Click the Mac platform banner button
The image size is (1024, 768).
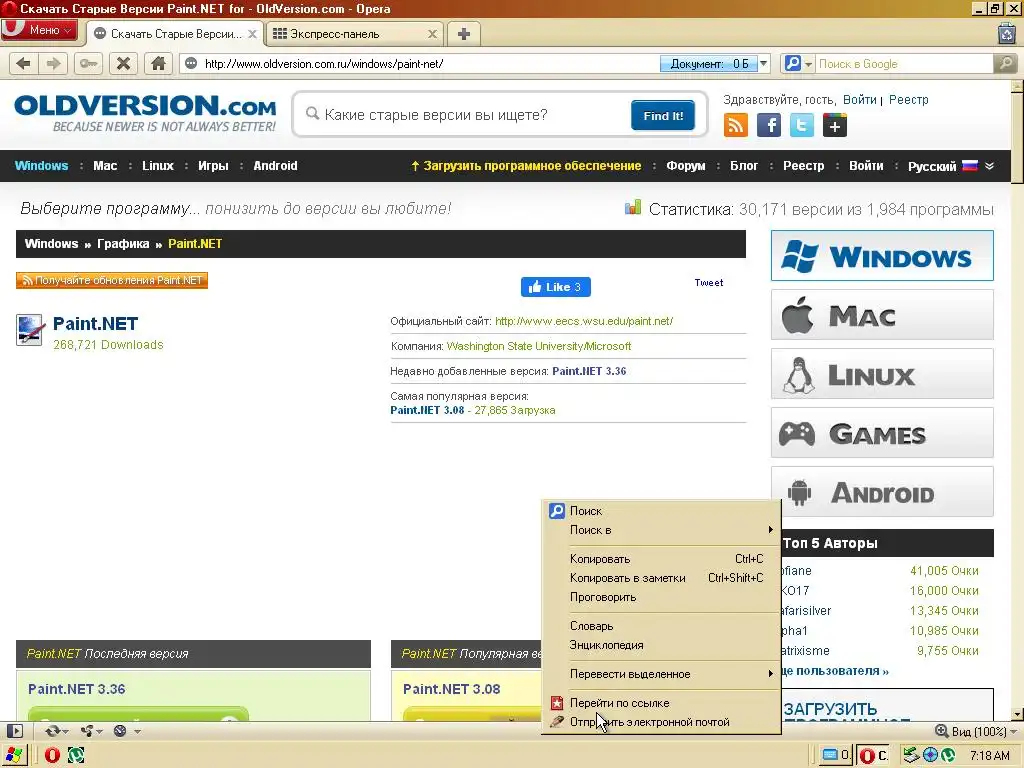882,315
